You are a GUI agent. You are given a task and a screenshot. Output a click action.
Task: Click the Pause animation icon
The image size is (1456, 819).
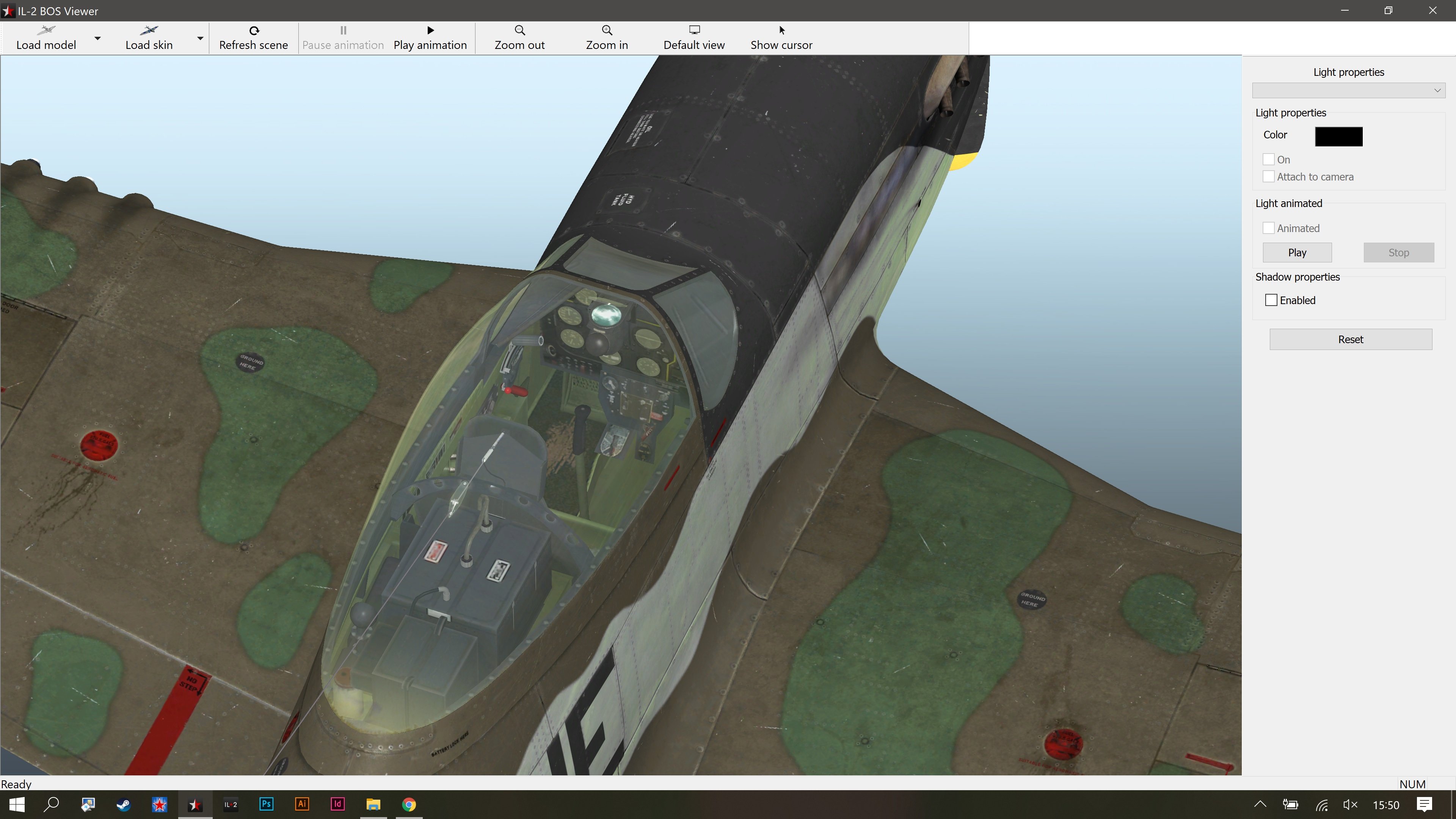(343, 30)
